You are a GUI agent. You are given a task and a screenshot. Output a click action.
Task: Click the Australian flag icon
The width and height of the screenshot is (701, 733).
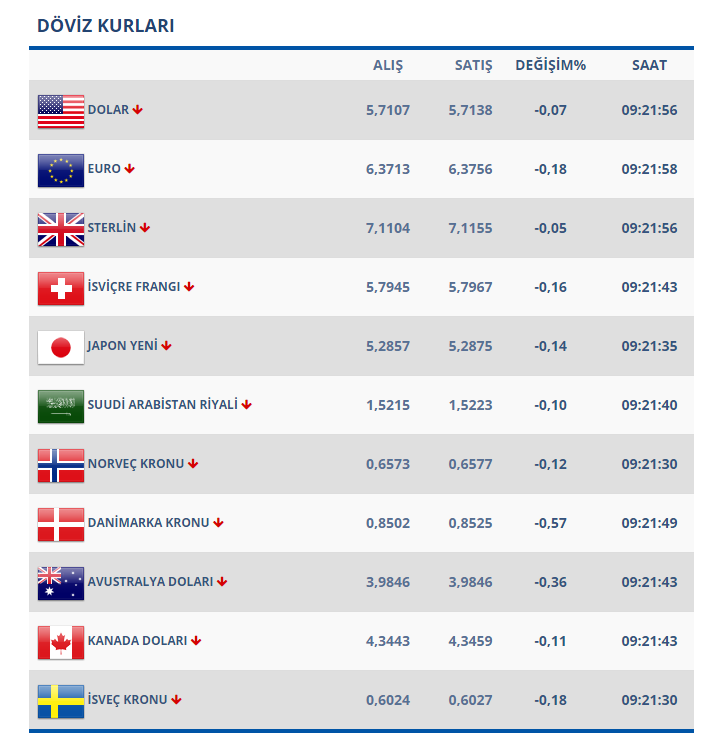click(60, 583)
